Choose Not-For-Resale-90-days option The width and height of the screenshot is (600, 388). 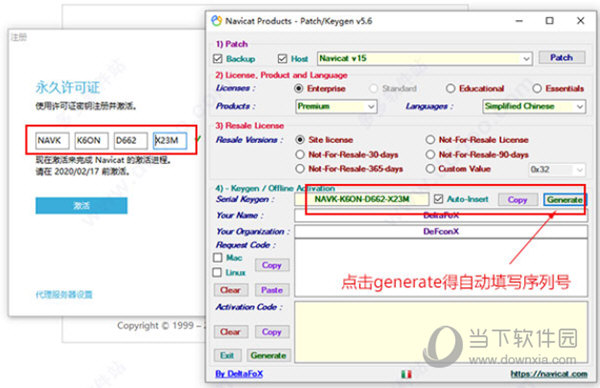click(x=430, y=155)
